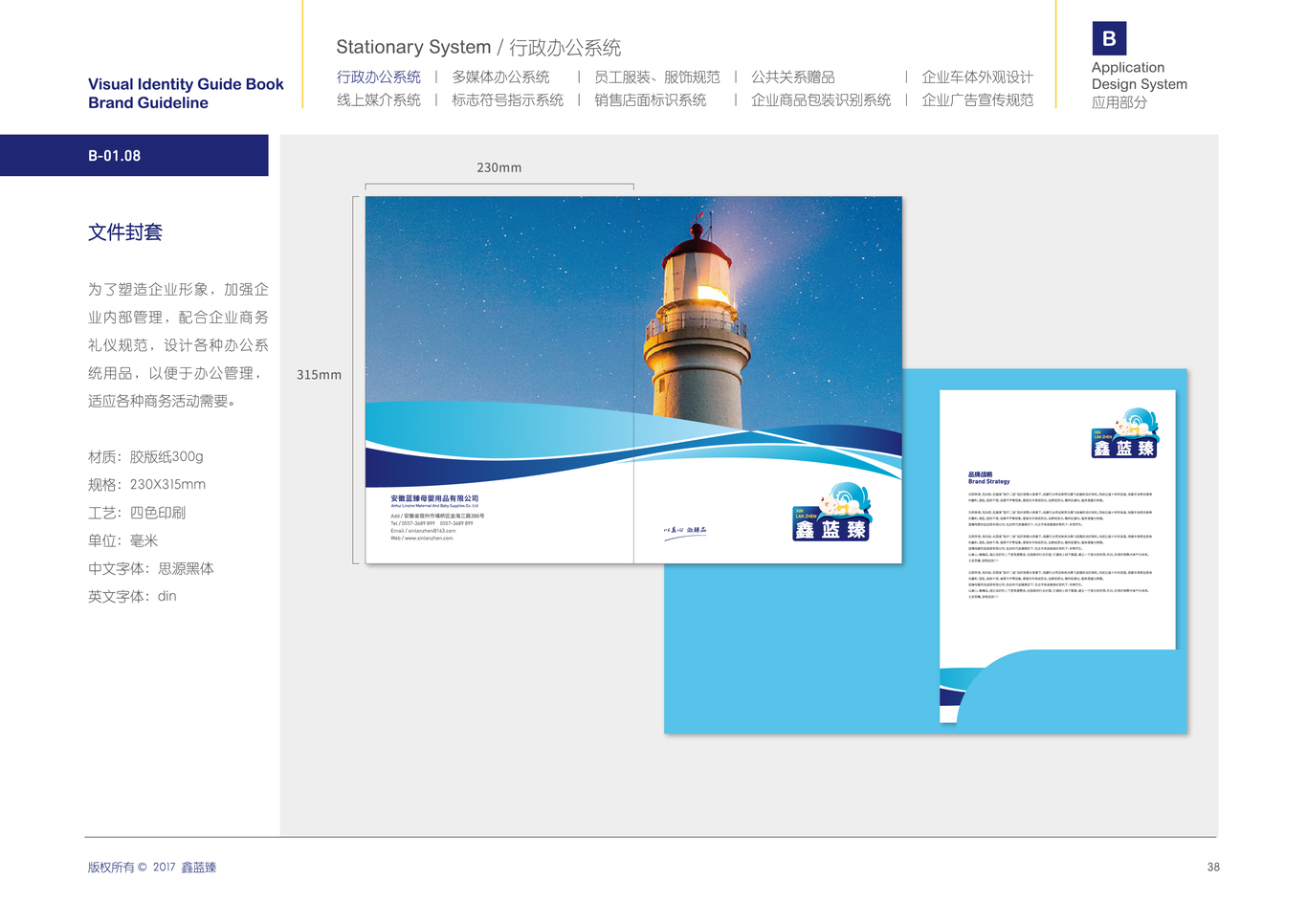The height and width of the screenshot is (924, 1307).
Task: Click the 材质：胶版纸300g line
Action: (145, 456)
